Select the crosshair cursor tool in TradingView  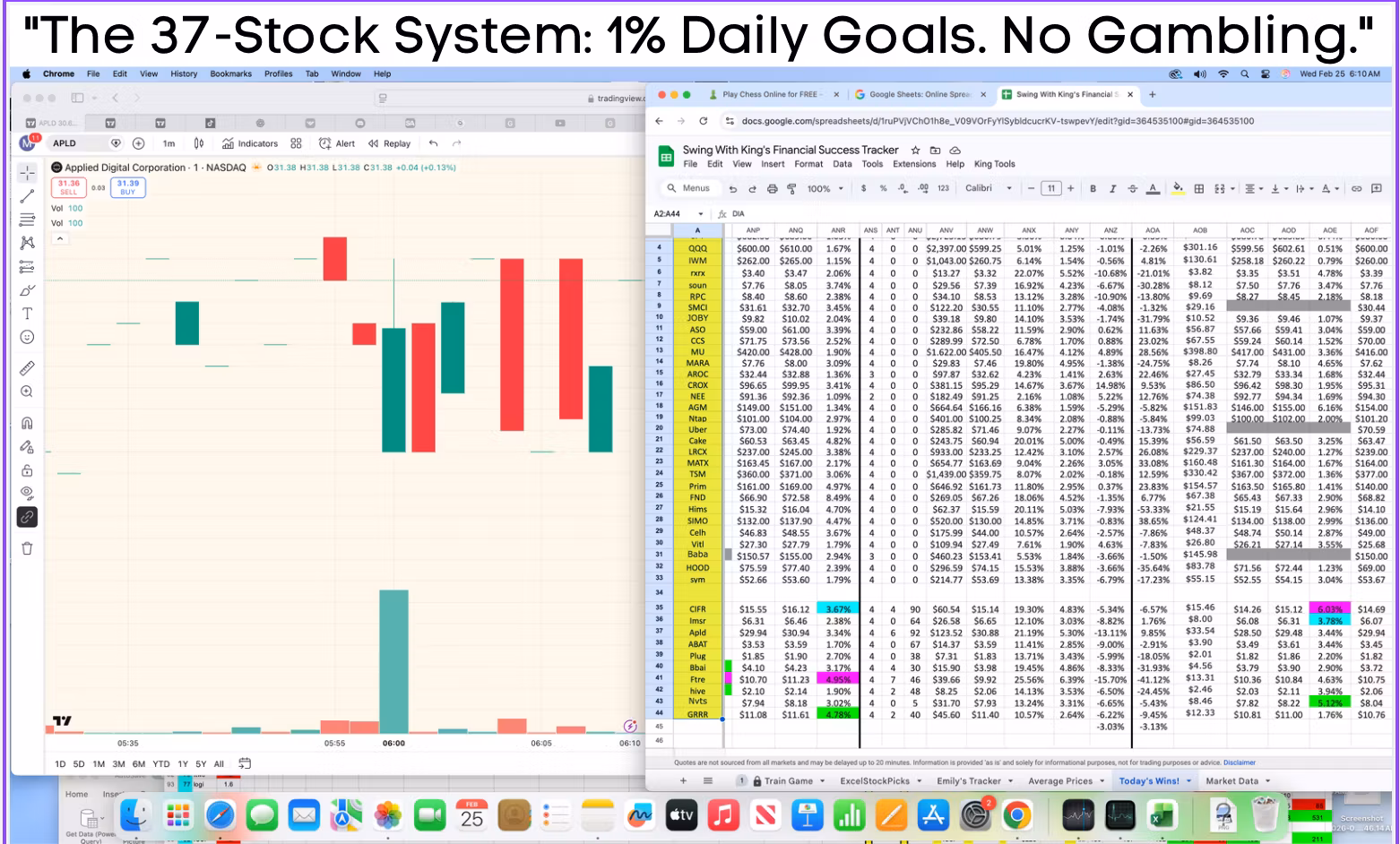tap(27, 172)
